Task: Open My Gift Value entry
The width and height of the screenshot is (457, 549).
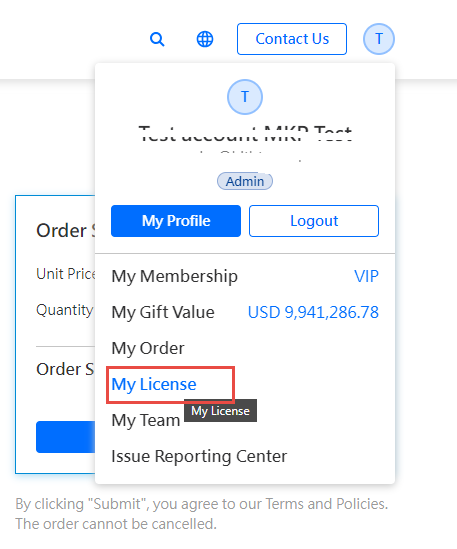Action: coord(163,312)
